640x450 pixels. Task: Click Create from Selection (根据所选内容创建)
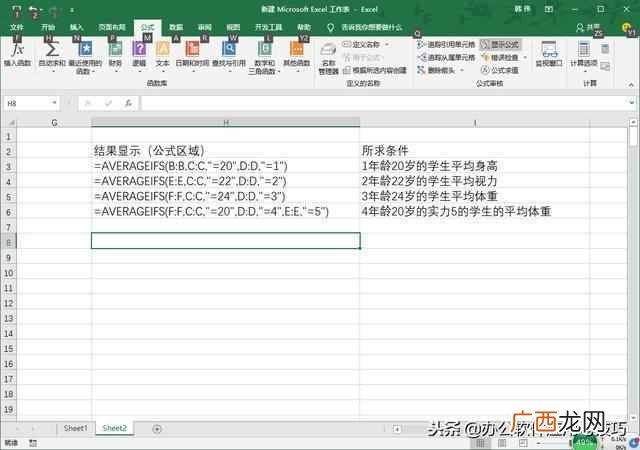[x=375, y=70]
